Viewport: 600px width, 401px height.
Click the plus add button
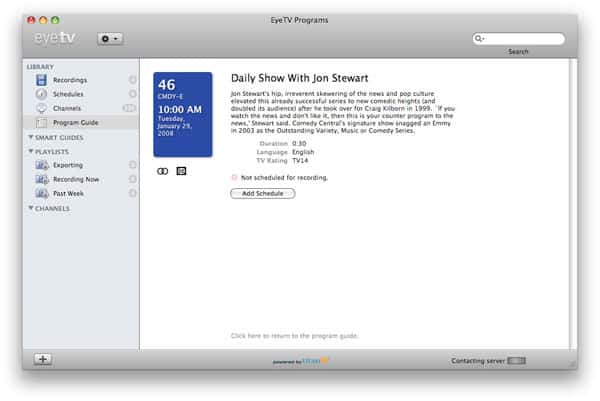43,359
